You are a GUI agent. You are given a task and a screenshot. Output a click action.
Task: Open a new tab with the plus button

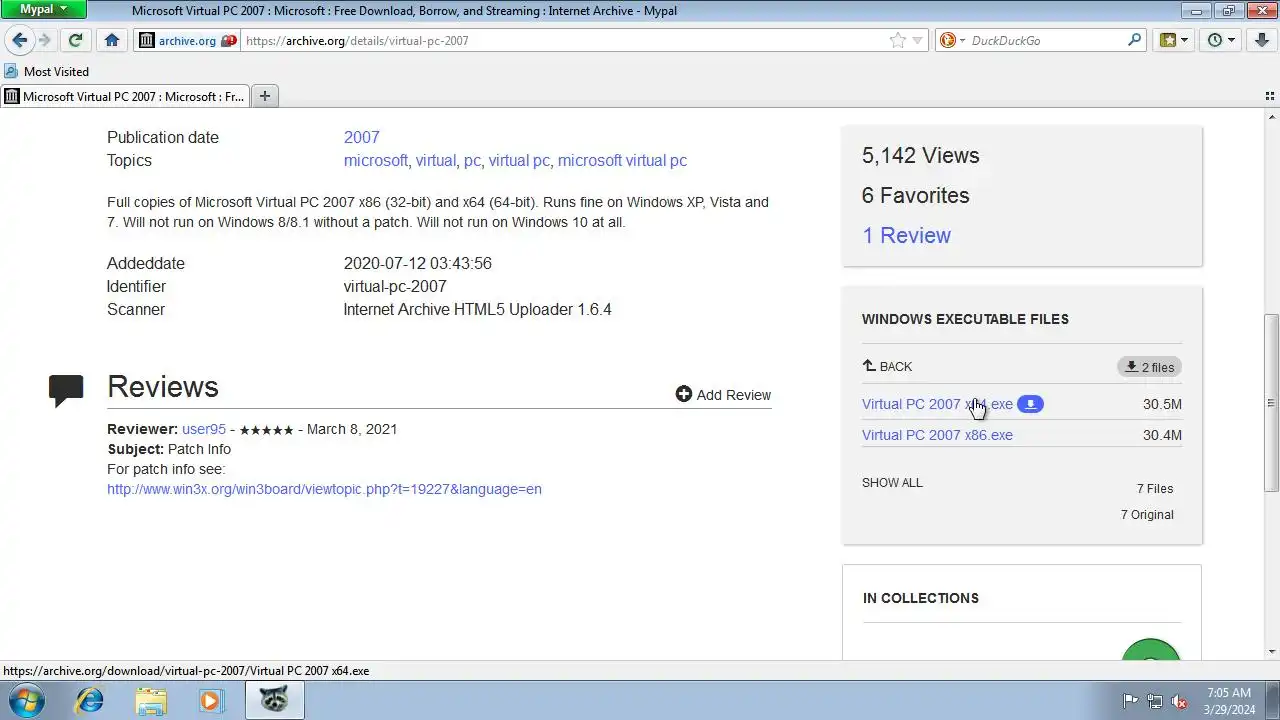click(264, 96)
